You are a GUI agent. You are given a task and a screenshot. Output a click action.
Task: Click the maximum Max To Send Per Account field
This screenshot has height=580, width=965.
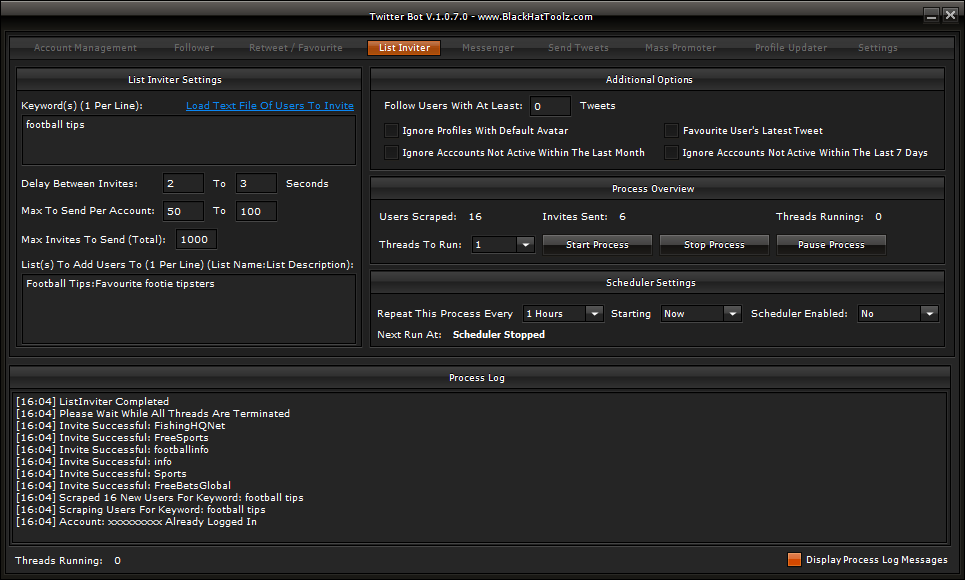point(256,211)
